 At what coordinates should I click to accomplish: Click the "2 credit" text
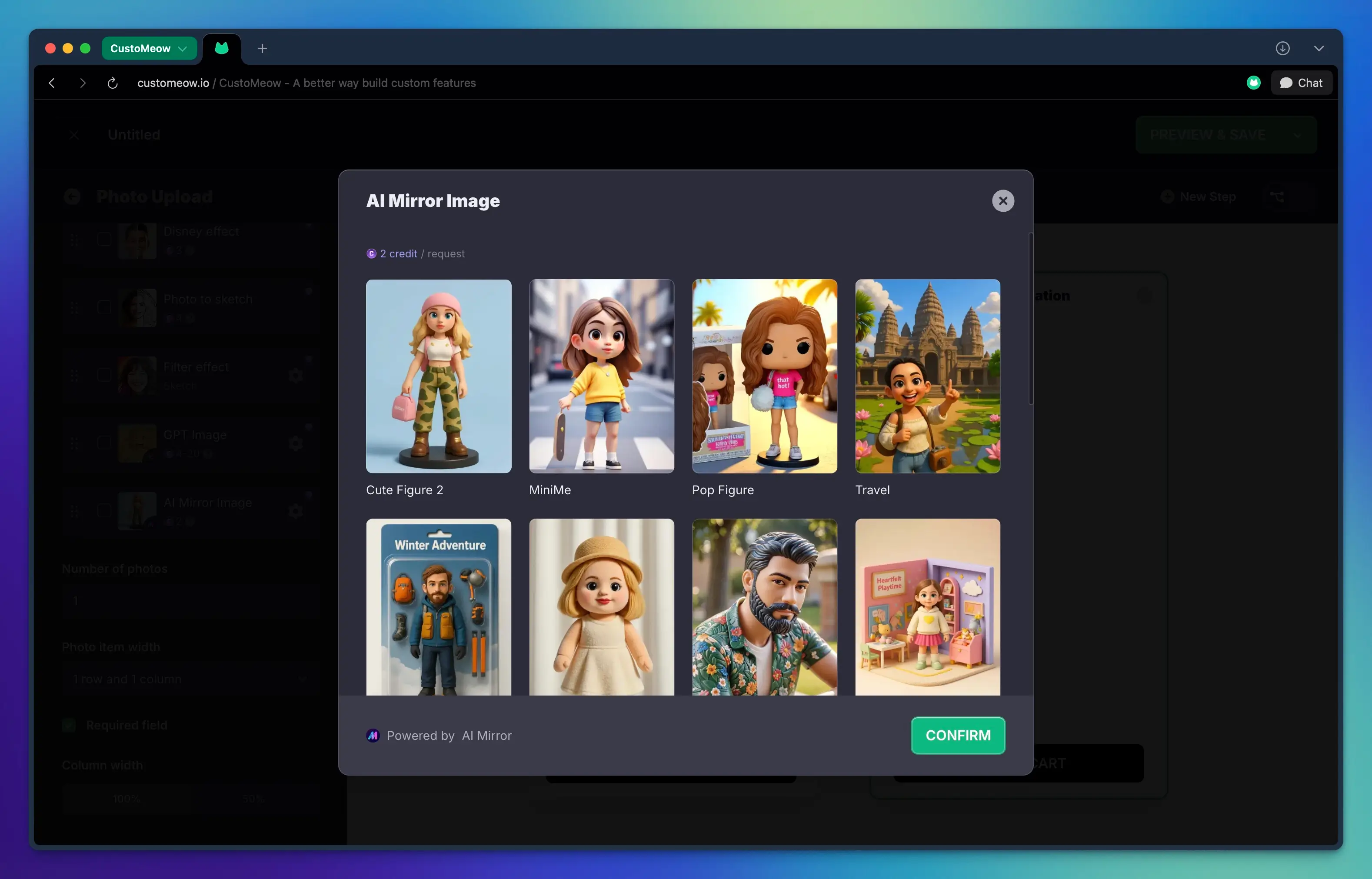click(x=398, y=253)
